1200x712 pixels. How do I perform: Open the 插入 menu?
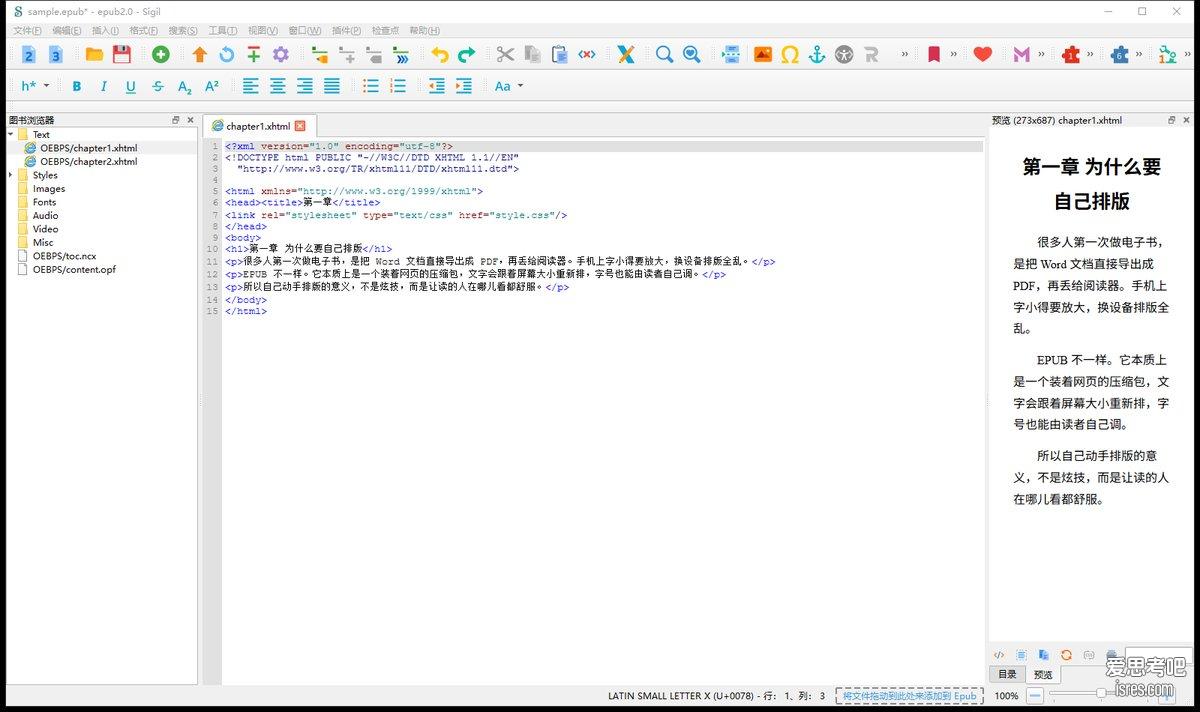[x=105, y=31]
